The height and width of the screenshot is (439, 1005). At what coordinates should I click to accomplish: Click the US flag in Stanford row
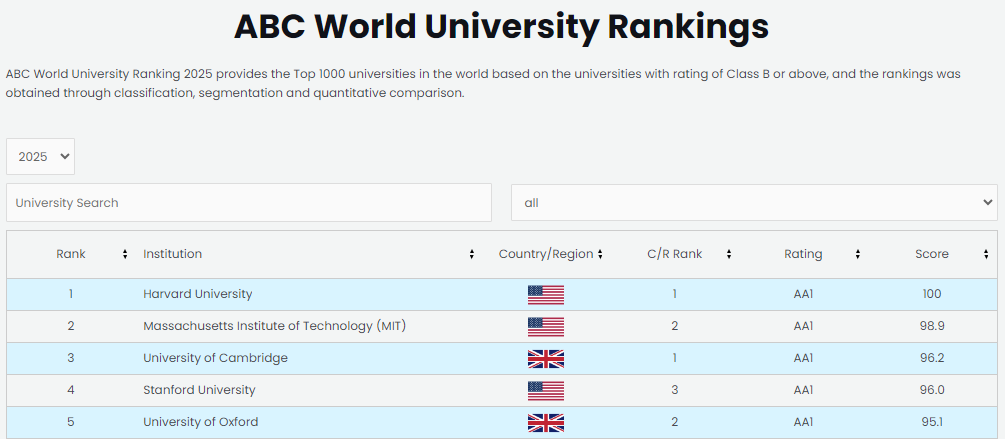[x=545, y=391]
